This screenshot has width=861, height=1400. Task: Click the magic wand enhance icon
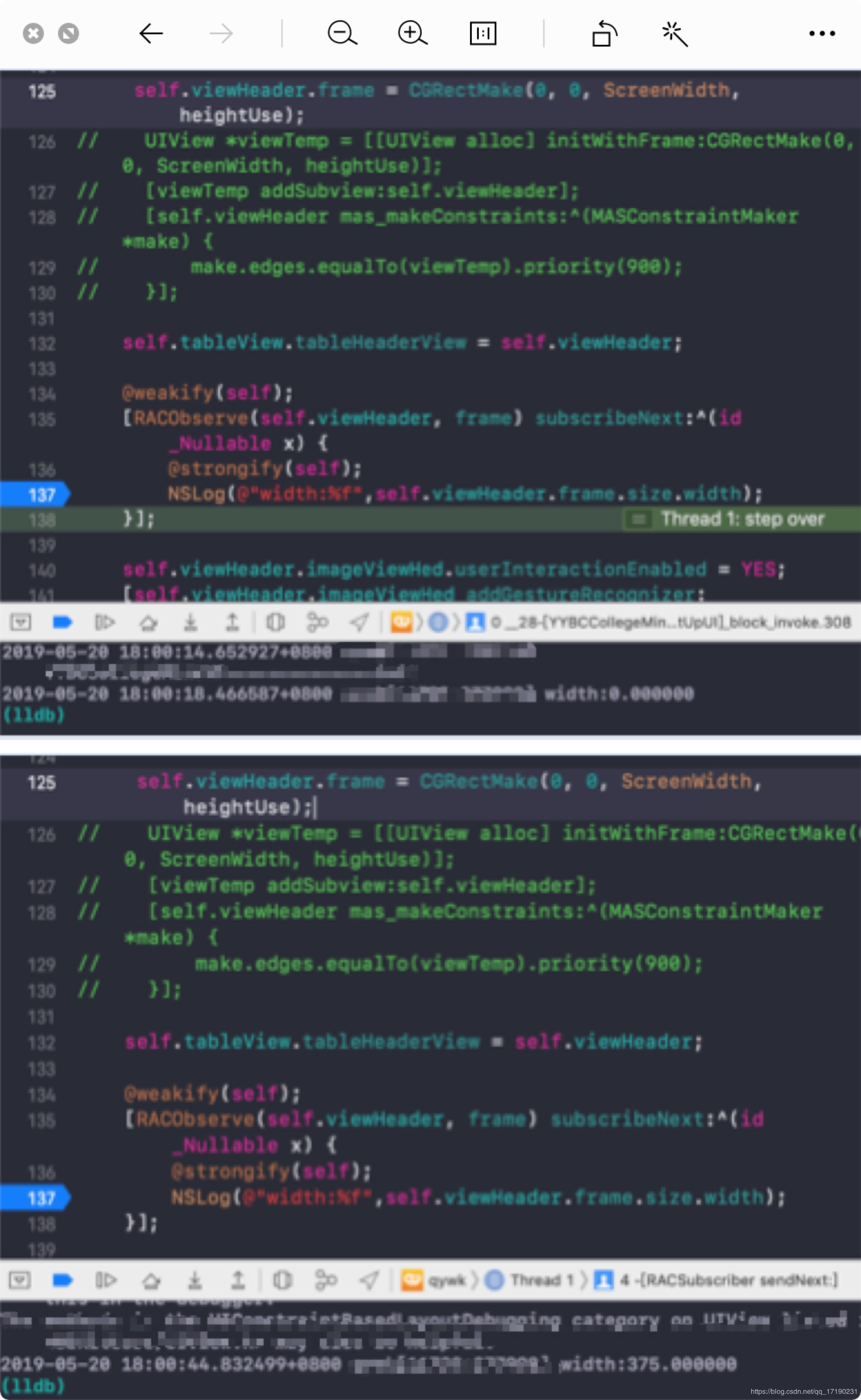[x=675, y=33]
